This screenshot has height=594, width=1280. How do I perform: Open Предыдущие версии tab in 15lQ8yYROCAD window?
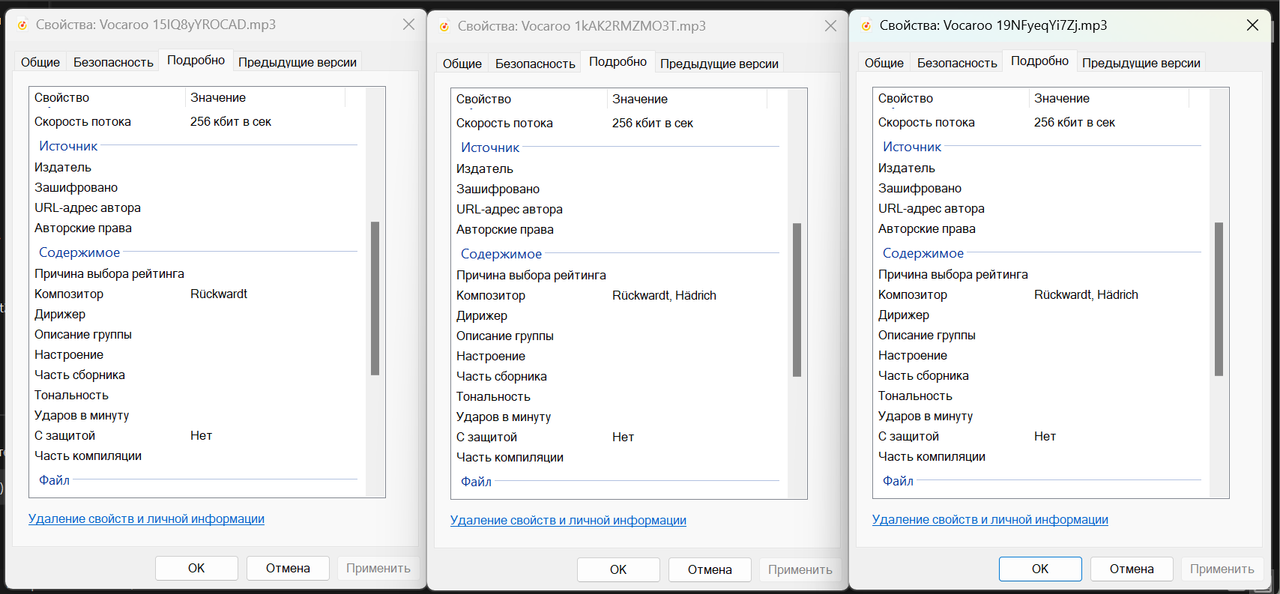(297, 62)
